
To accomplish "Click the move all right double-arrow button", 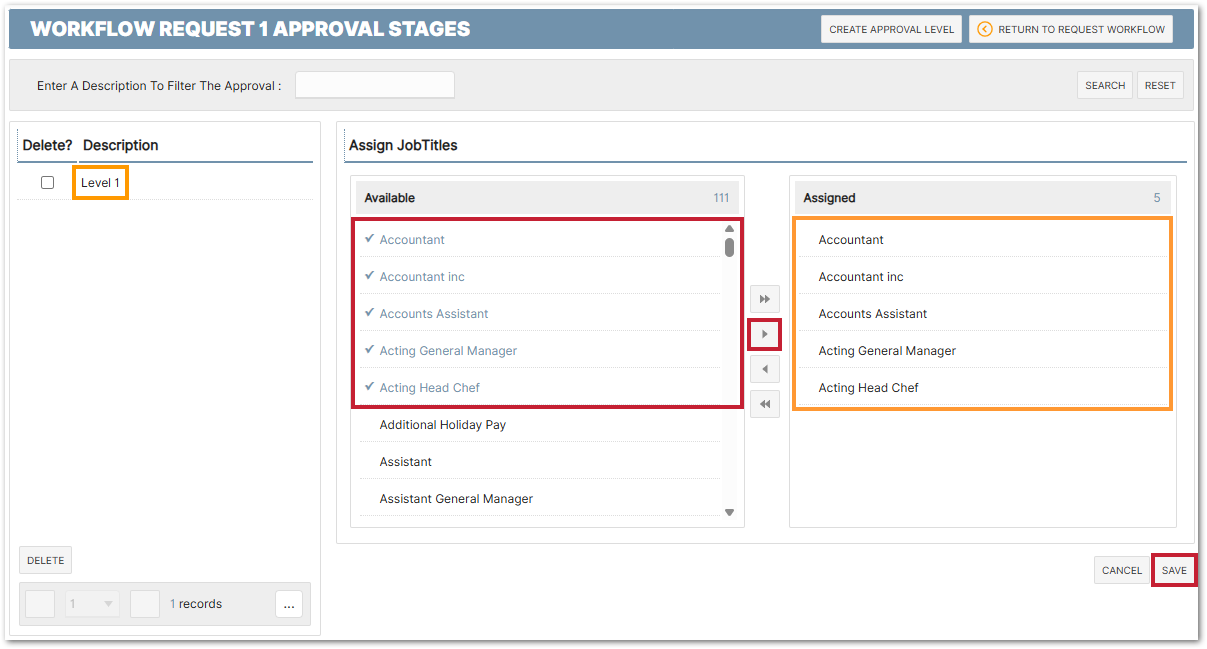I will tap(764, 299).
